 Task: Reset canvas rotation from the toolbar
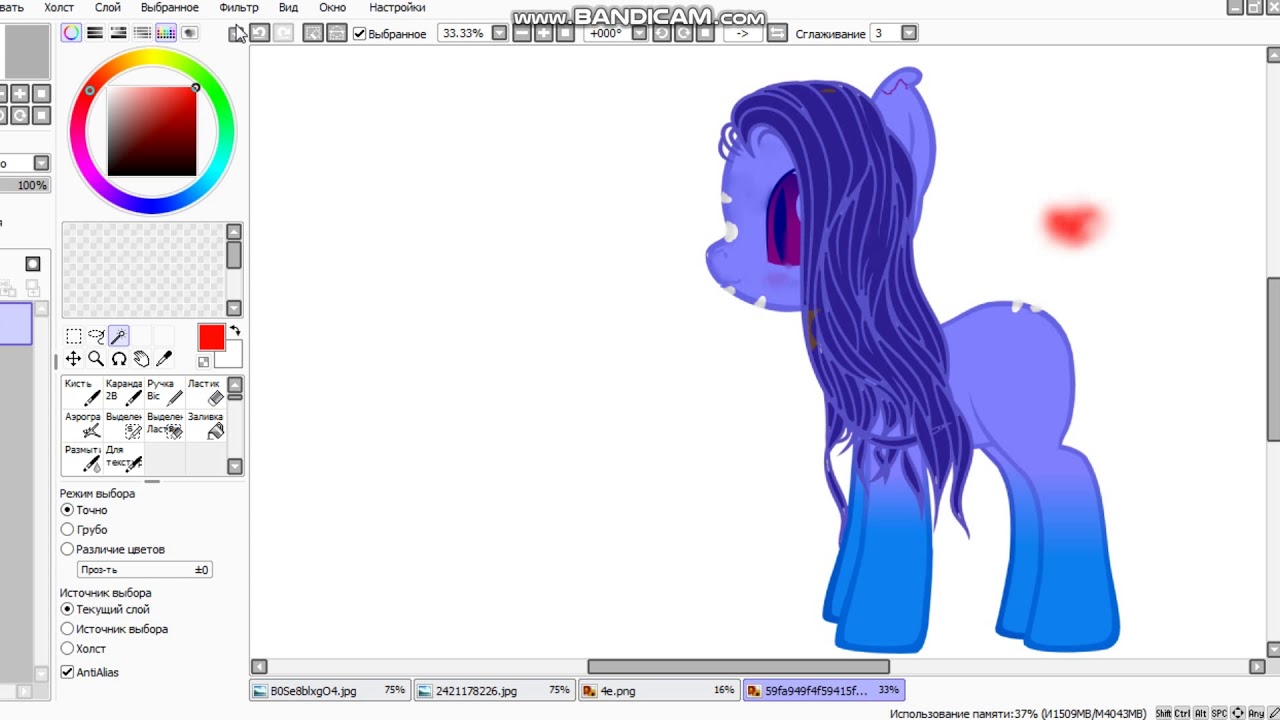[705, 33]
